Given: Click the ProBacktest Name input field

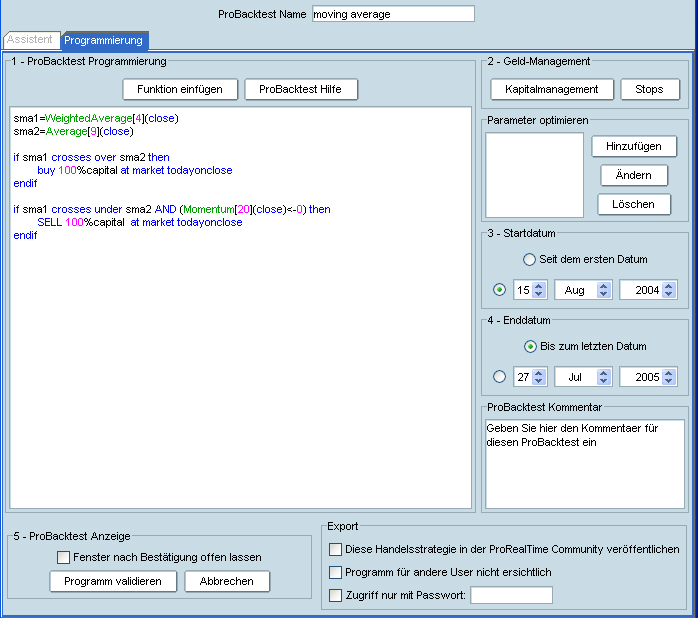Looking at the screenshot, I should coord(393,14).
